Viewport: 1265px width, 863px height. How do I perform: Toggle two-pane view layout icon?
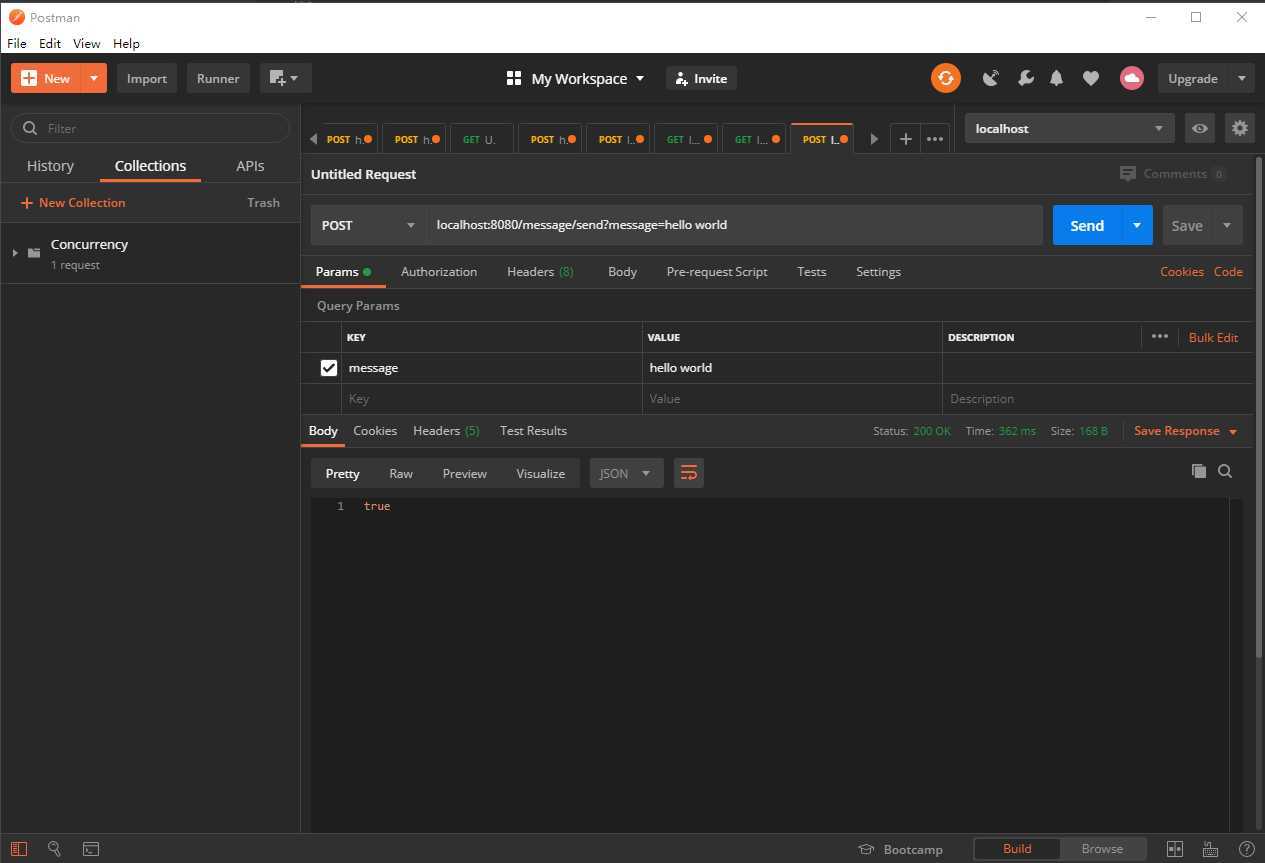click(x=1175, y=849)
